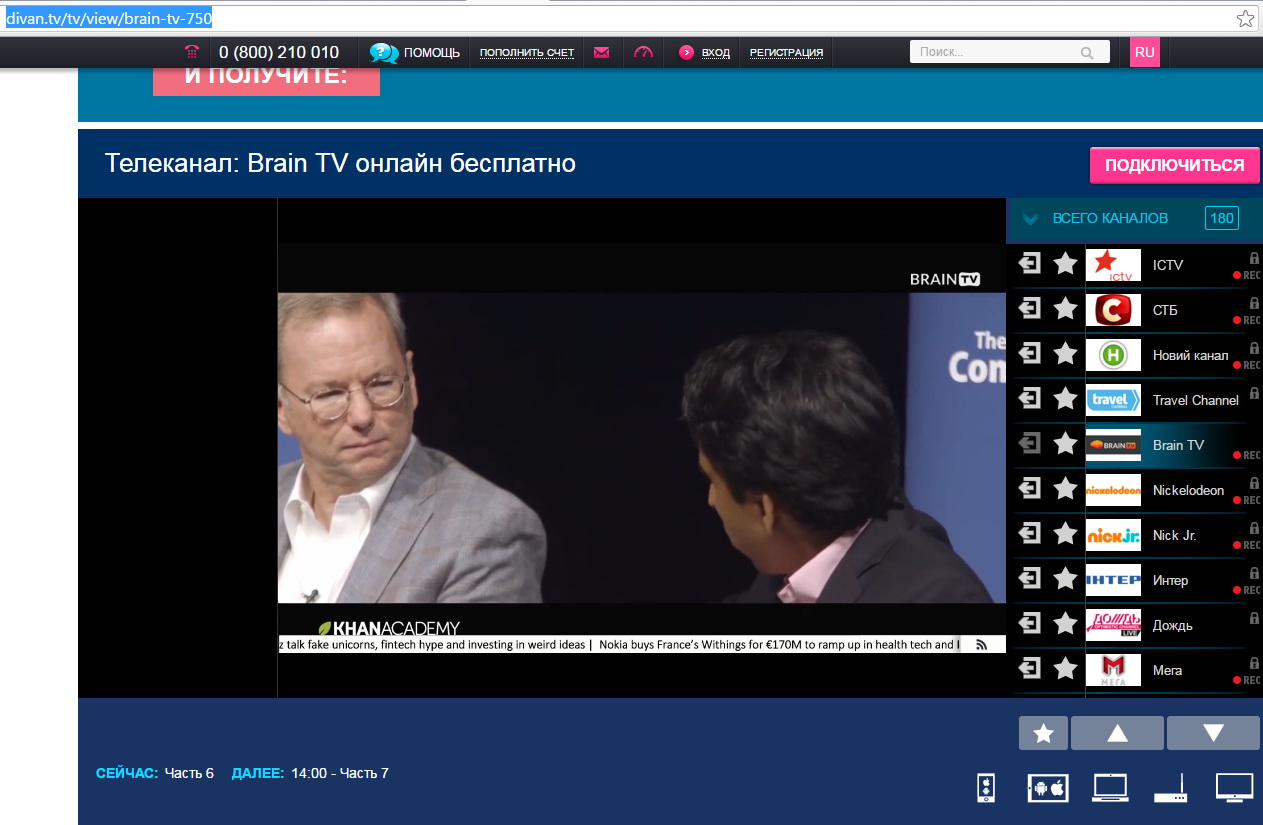The height and width of the screenshot is (825, 1263).
Task: Click the TV monitor device icon
Action: pyautogui.click(x=1234, y=787)
